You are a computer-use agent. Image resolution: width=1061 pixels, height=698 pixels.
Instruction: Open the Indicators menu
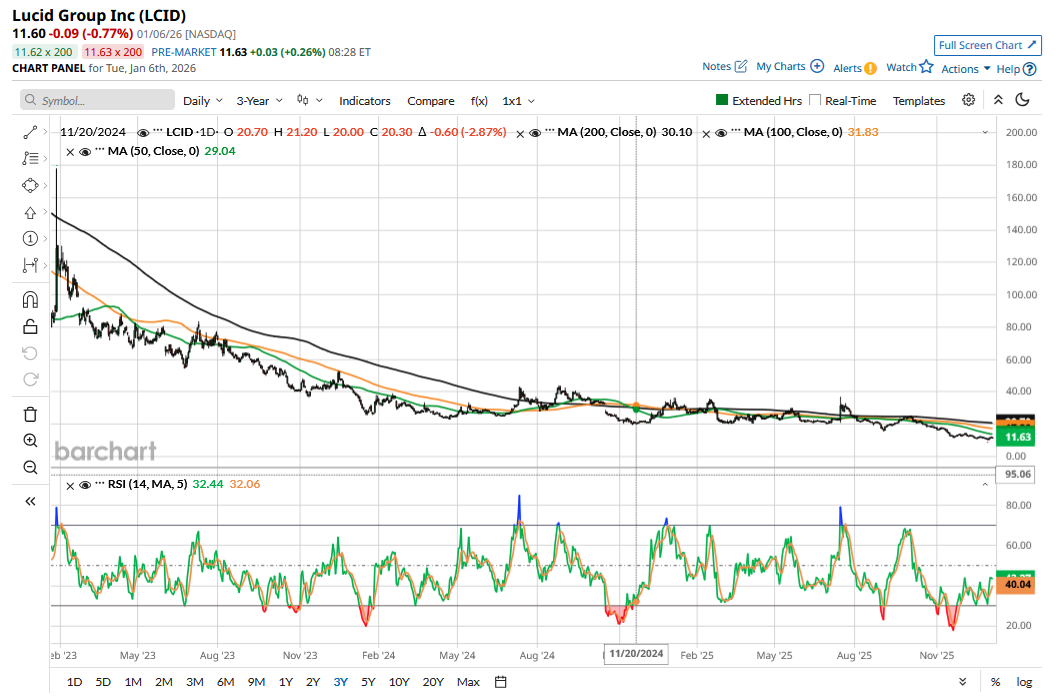pyautogui.click(x=364, y=101)
